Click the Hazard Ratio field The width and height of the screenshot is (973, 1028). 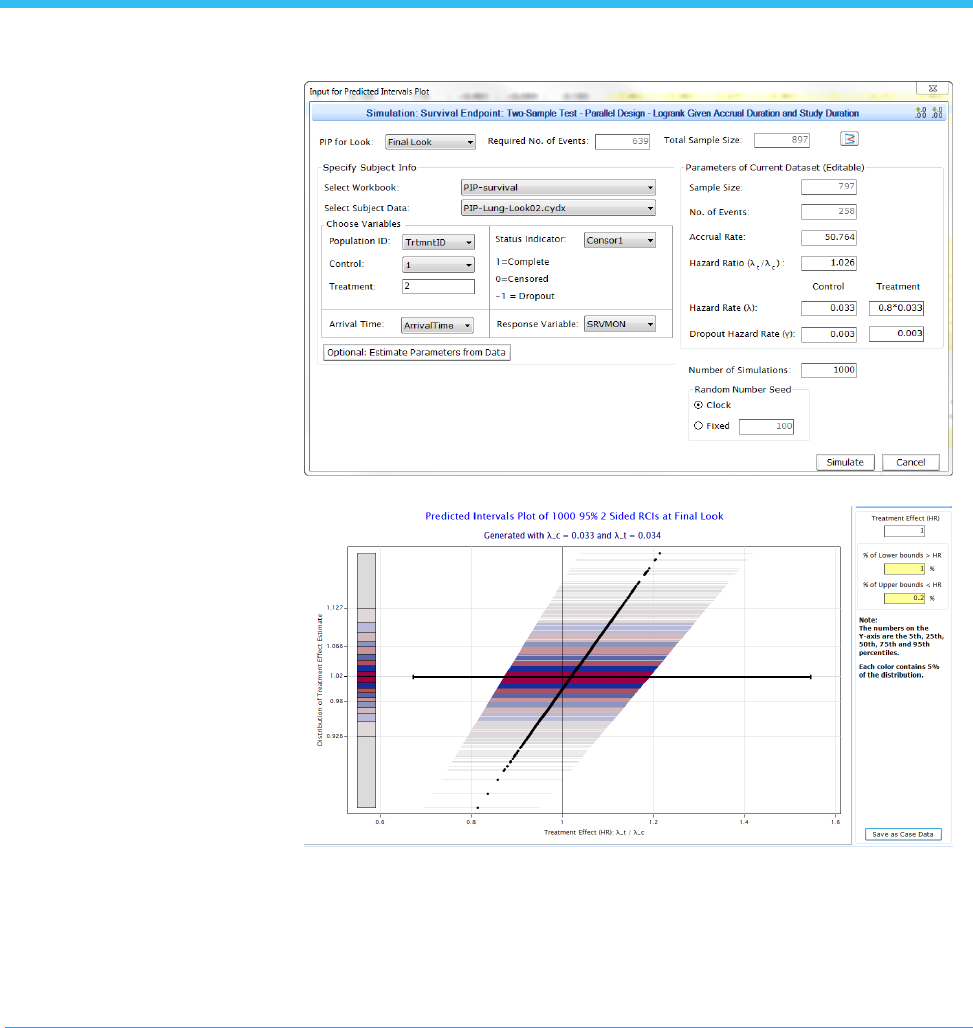click(829, 263)
